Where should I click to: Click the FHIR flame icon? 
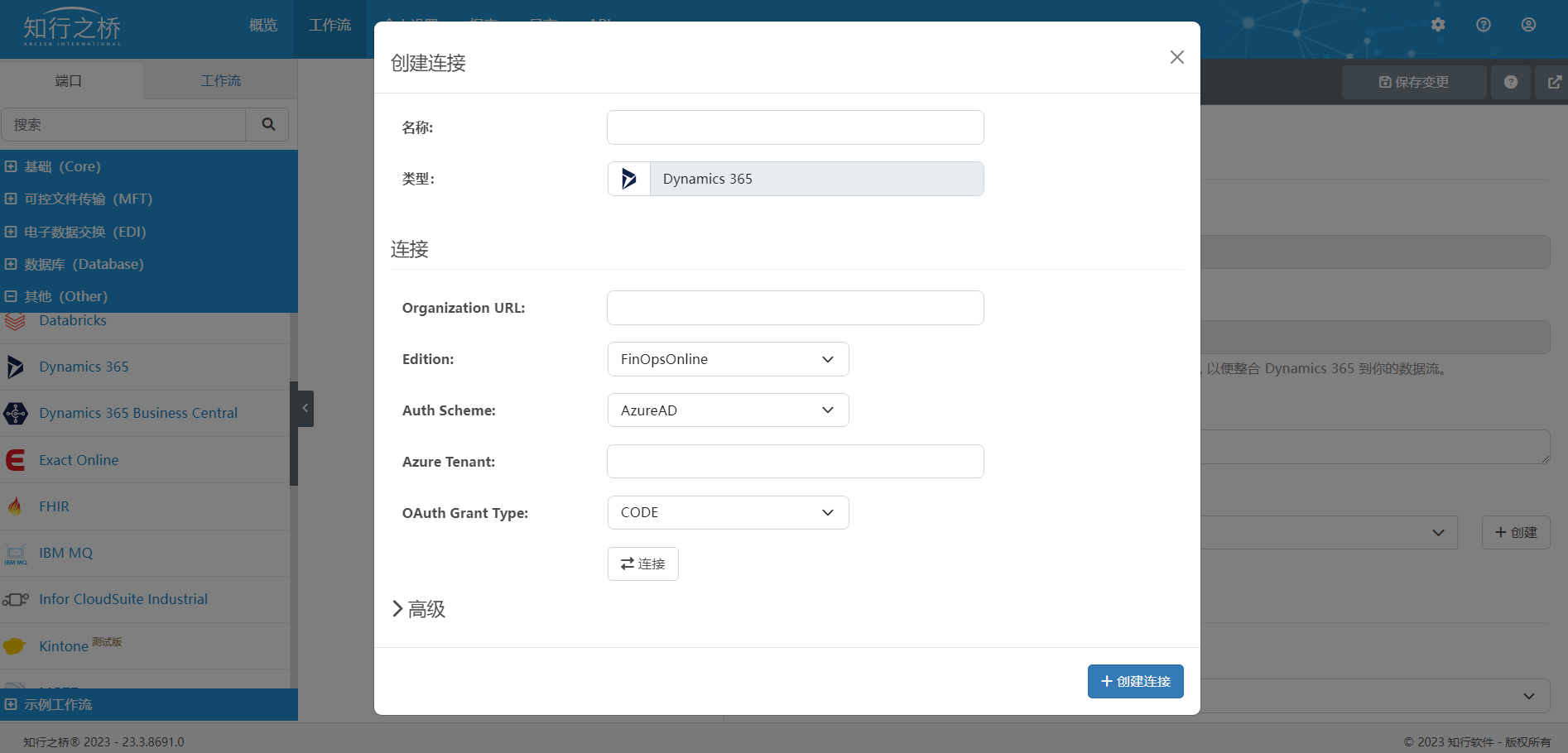[x=15, y=506]
